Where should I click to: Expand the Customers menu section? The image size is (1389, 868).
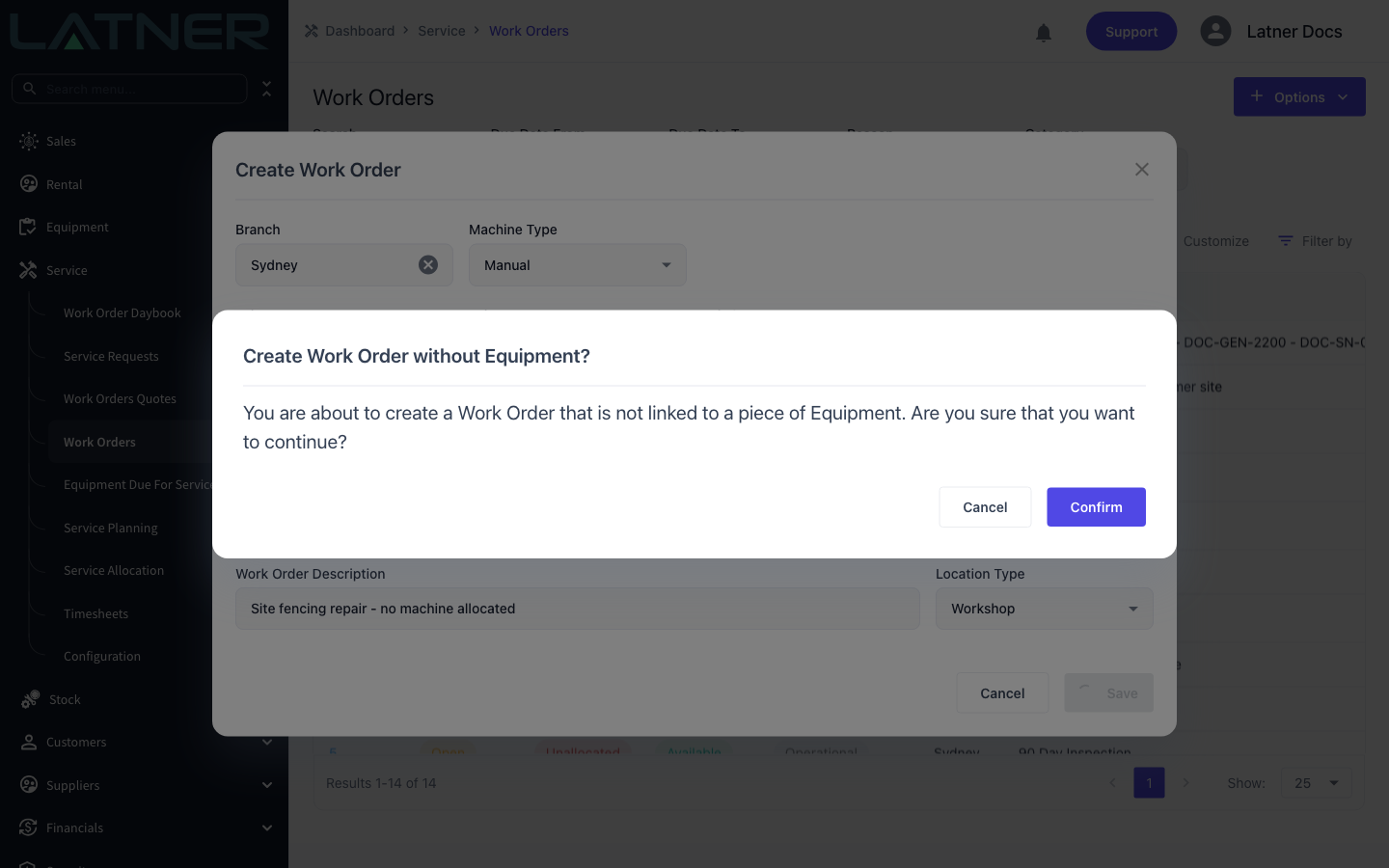(x=267, y=743)
